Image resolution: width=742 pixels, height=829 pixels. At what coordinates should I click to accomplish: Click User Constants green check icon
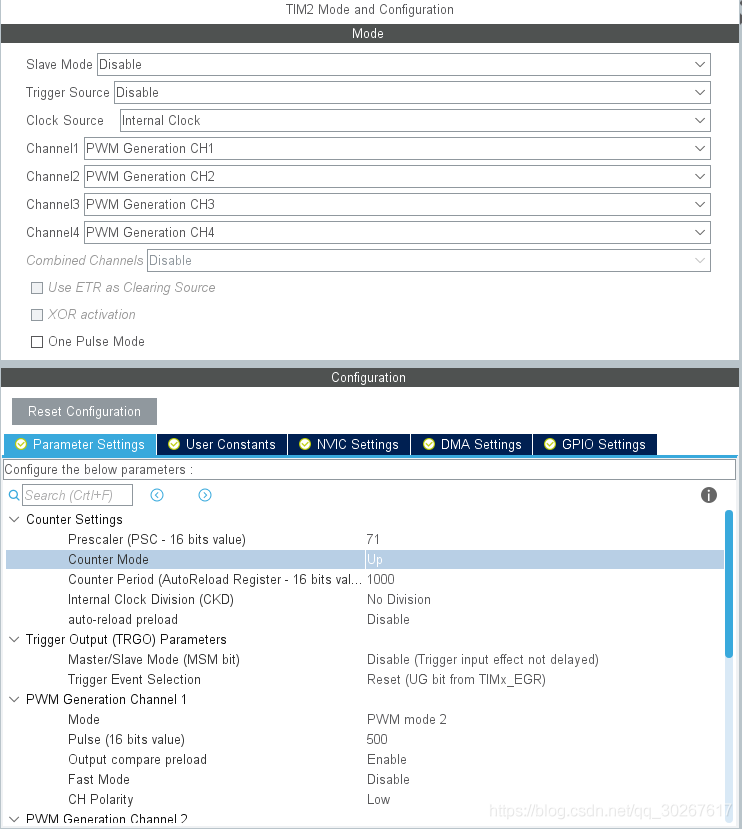pos(174,444)
